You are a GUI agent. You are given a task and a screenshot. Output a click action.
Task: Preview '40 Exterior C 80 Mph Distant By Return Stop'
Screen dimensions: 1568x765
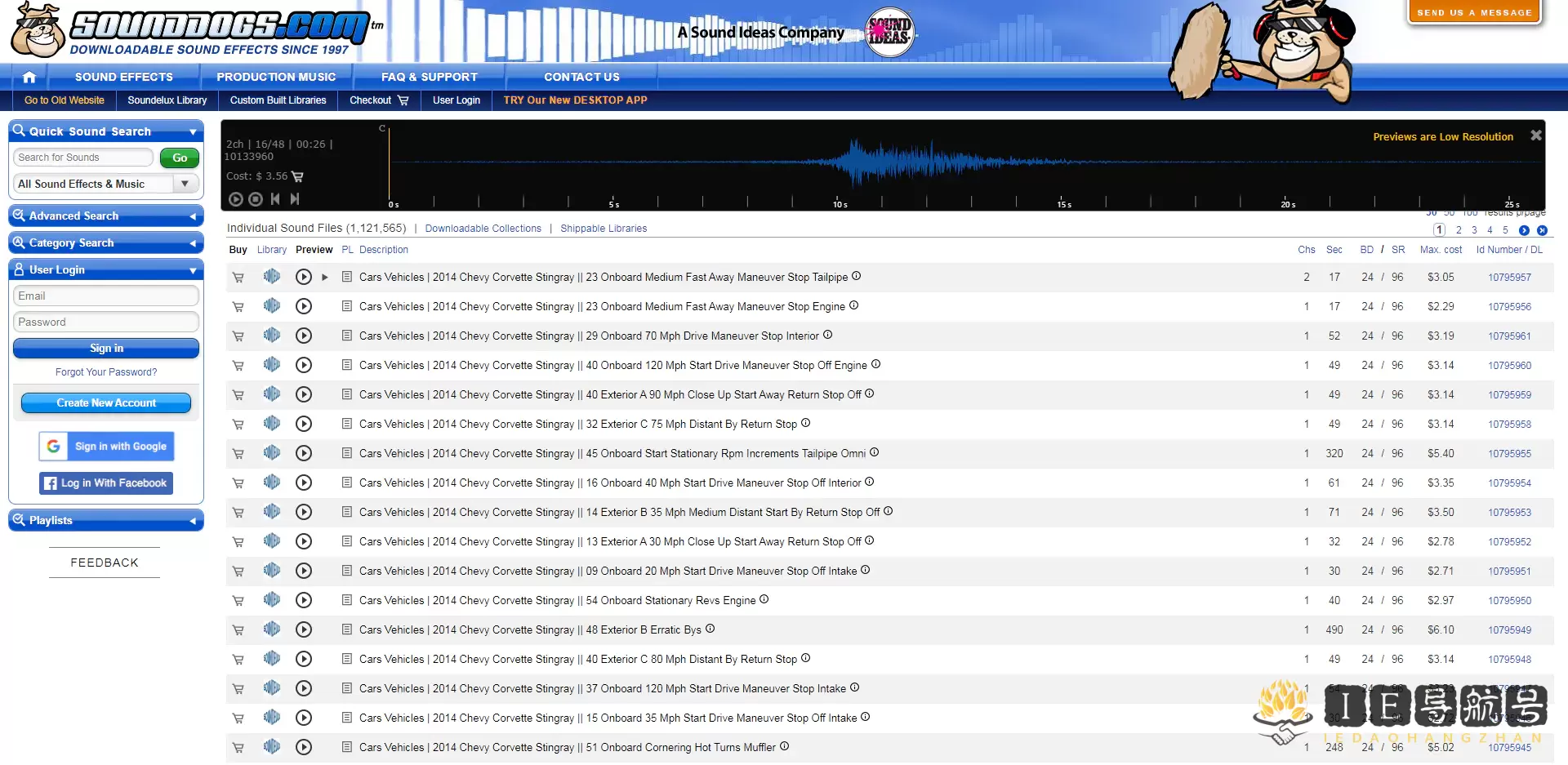[x=304, y=659]
